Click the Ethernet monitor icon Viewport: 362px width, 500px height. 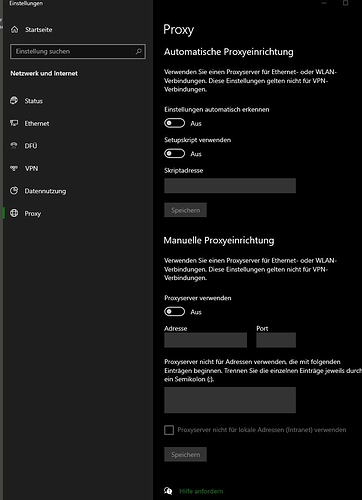[x=14, y=123]
